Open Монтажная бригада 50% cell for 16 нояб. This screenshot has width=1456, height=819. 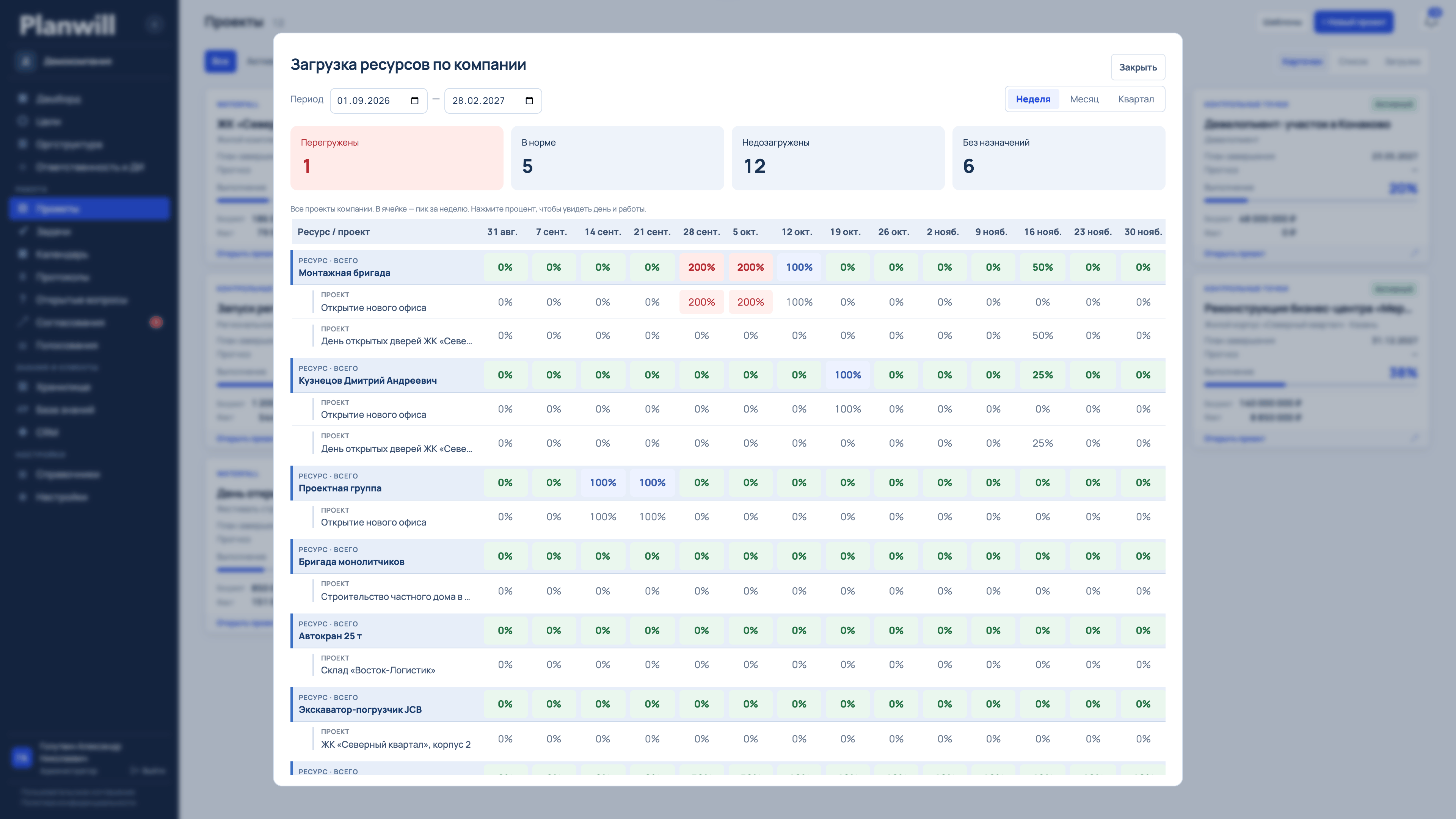click(x=1043, y=267)
